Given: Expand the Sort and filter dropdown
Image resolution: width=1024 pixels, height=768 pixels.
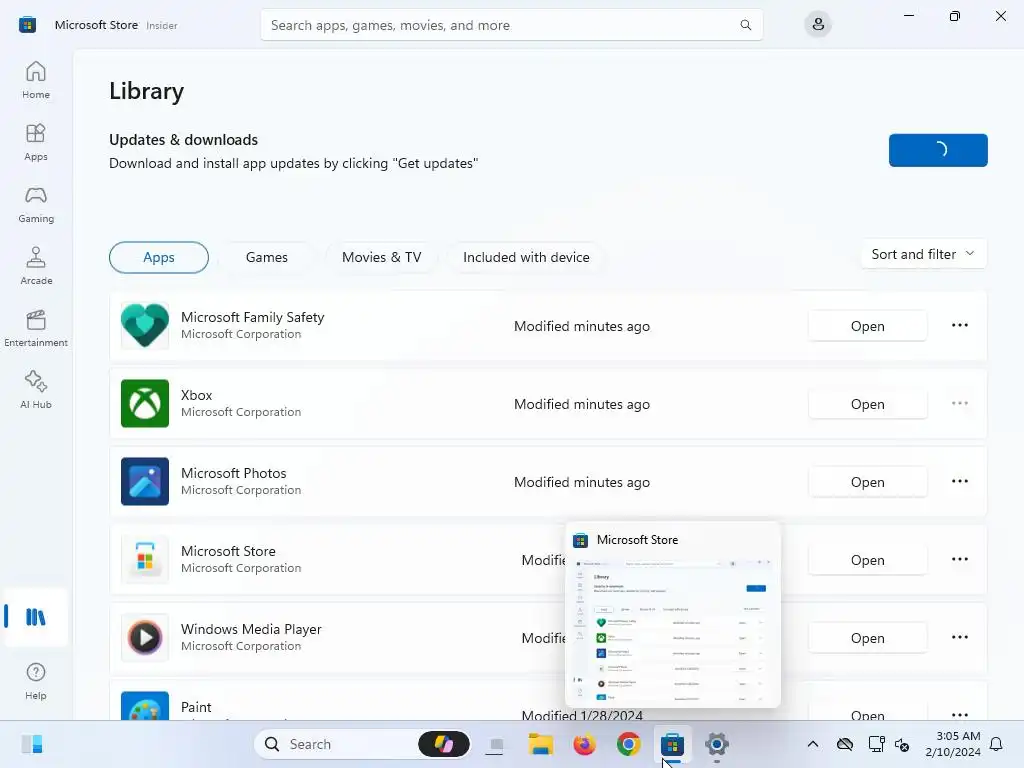Looking at the screenshot, I should tap(923, 254).
